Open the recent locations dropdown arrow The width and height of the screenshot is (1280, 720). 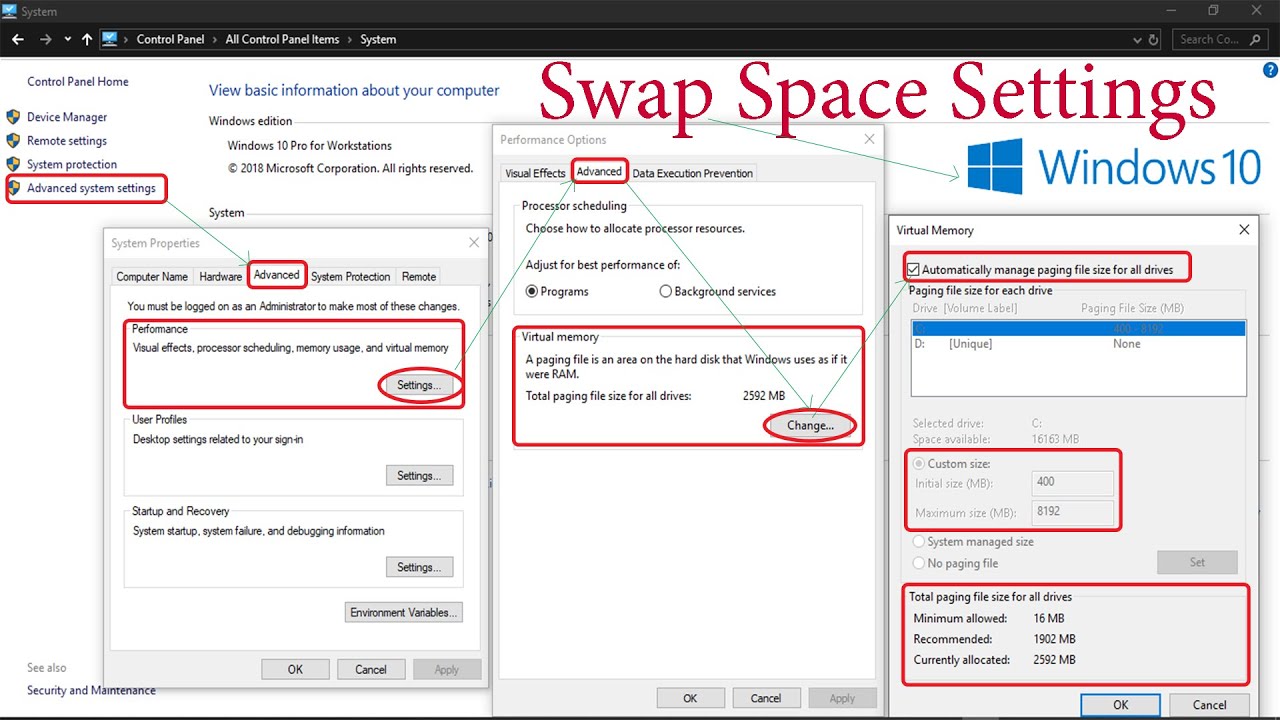pos(68,39)
